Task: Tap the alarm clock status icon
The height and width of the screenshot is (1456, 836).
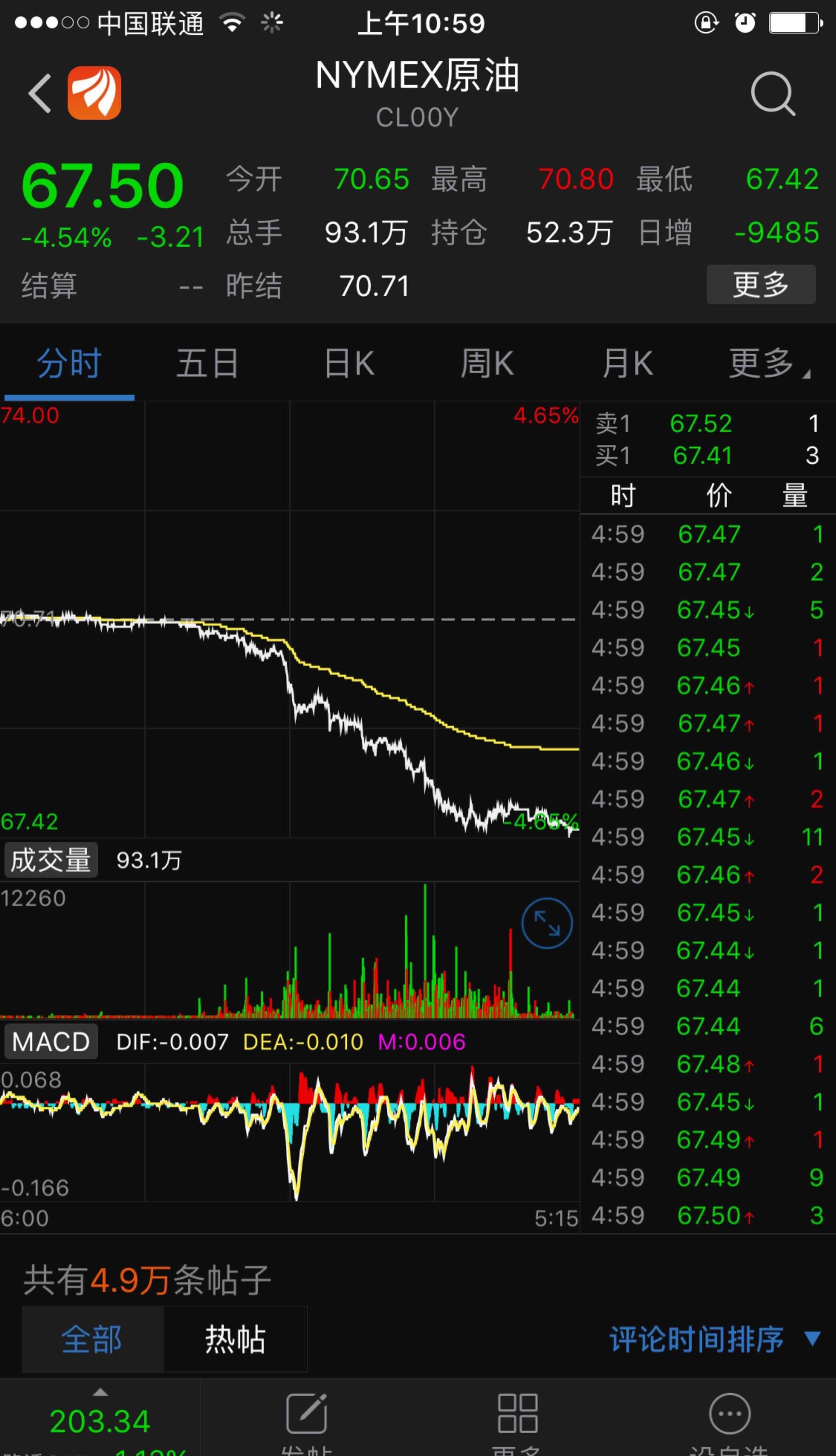Action: coord(745,23)
